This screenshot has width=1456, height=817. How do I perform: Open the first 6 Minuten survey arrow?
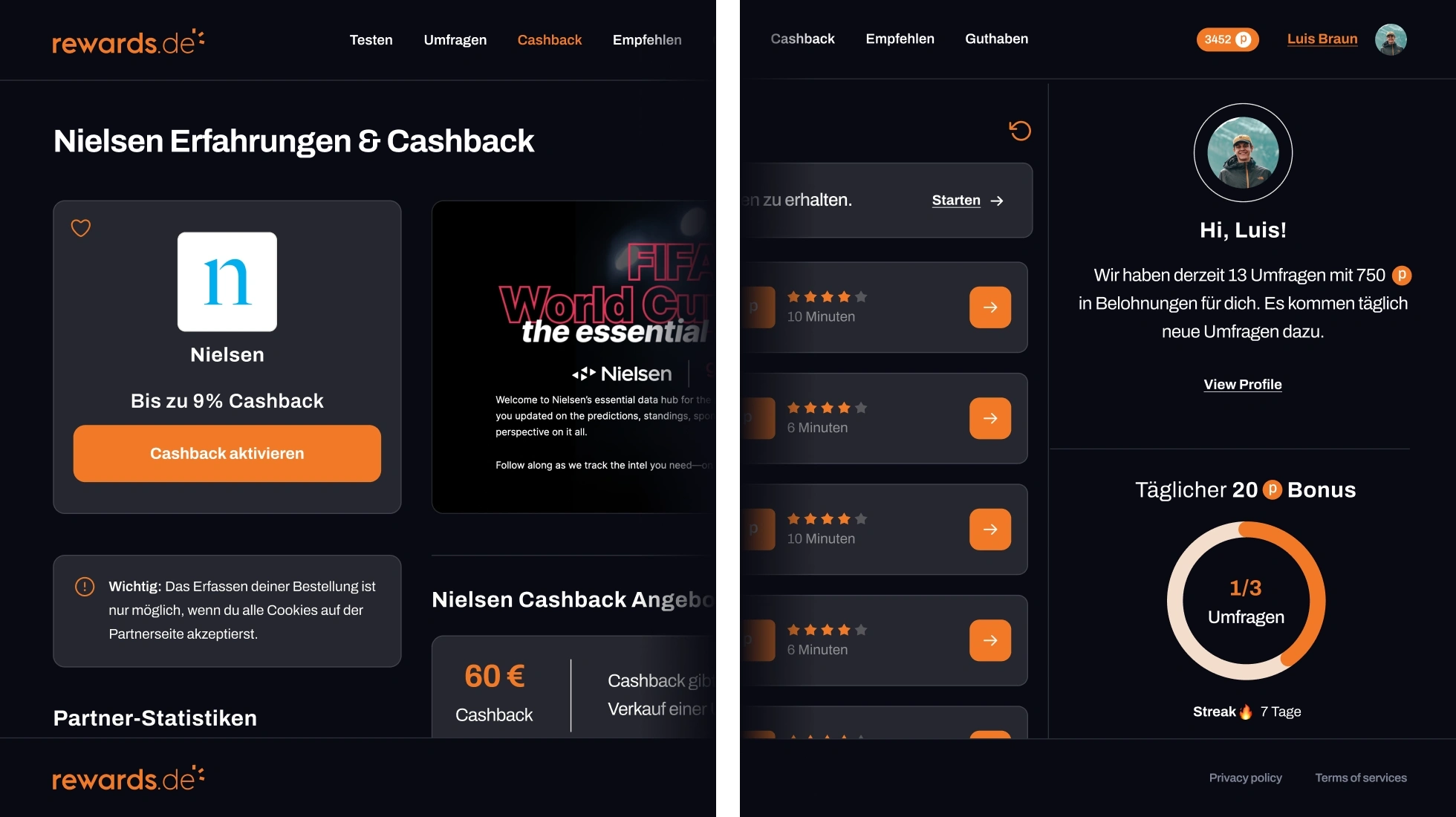click(x=990, y=418)
